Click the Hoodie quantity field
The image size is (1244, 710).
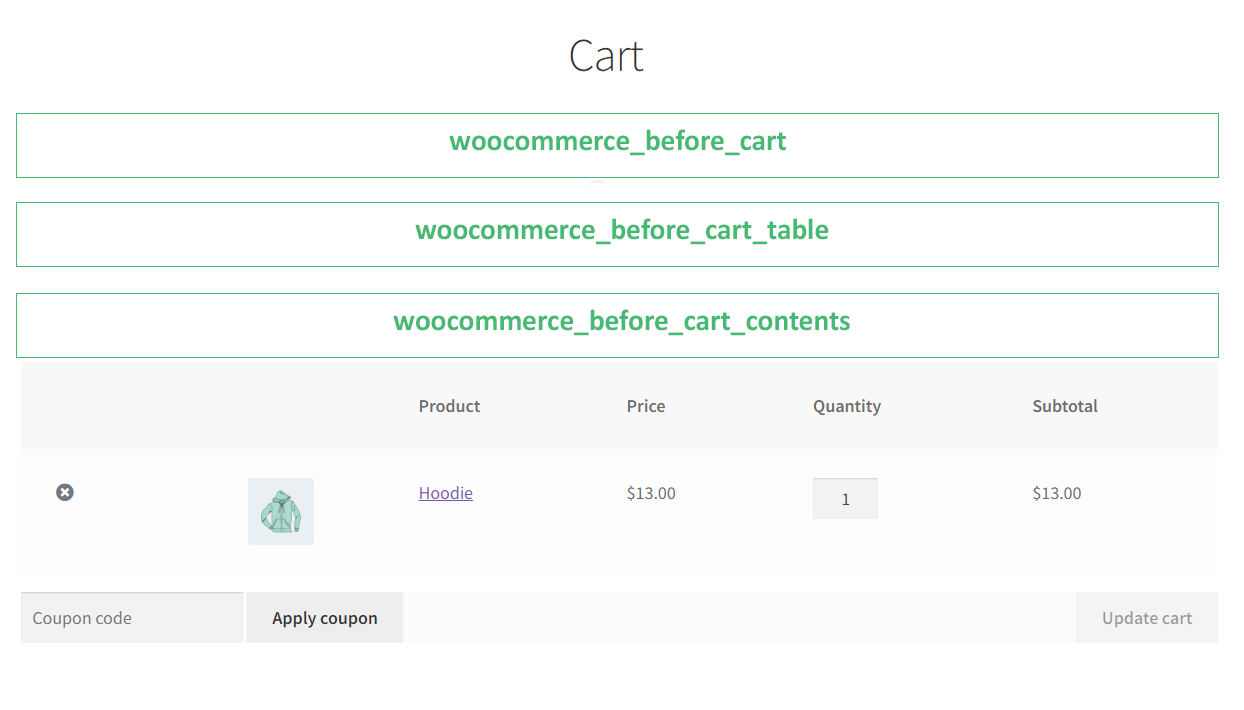[x=845, y=499]
